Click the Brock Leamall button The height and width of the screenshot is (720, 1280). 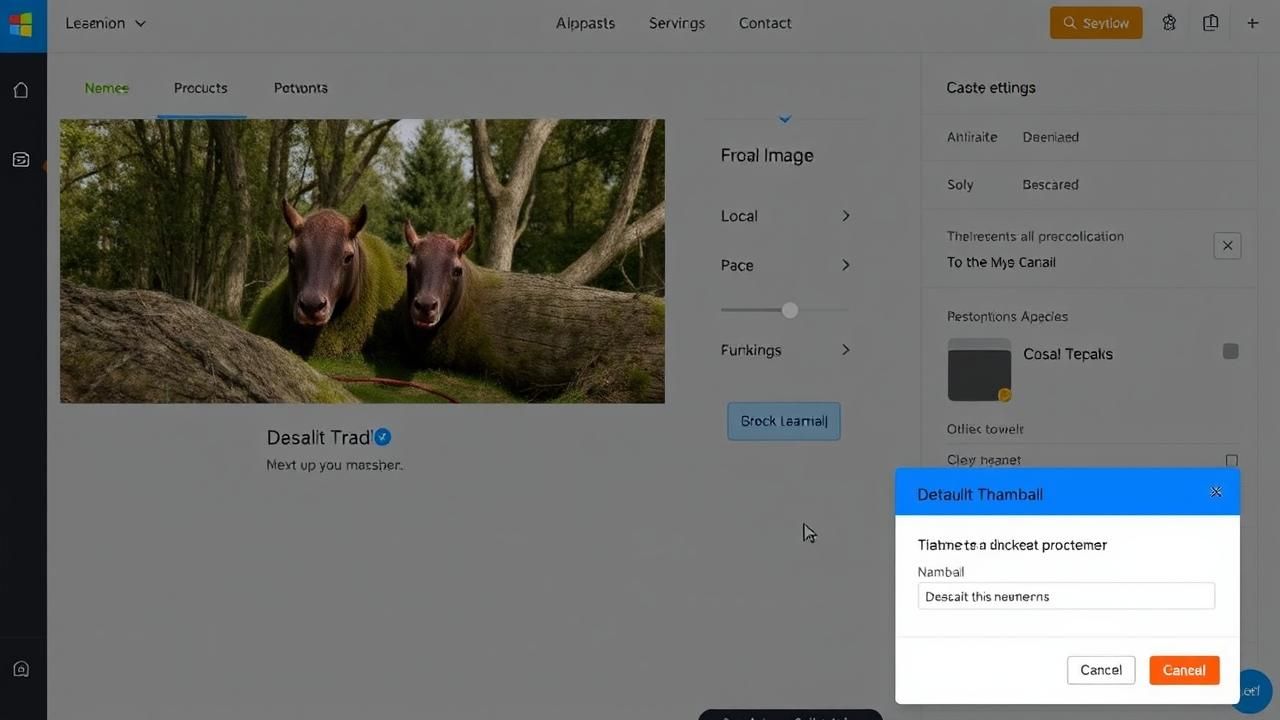coord(783,421)
